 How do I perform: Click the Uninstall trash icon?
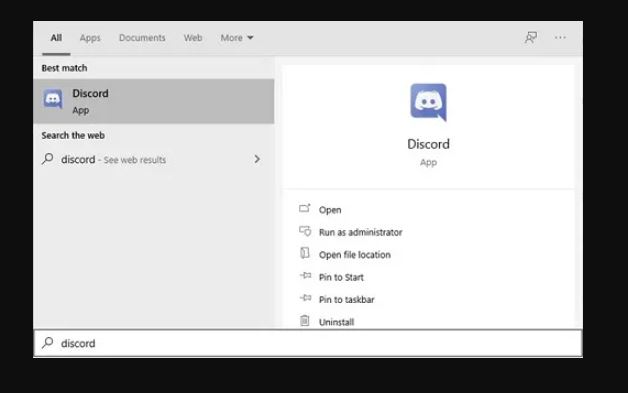[305, 320]
